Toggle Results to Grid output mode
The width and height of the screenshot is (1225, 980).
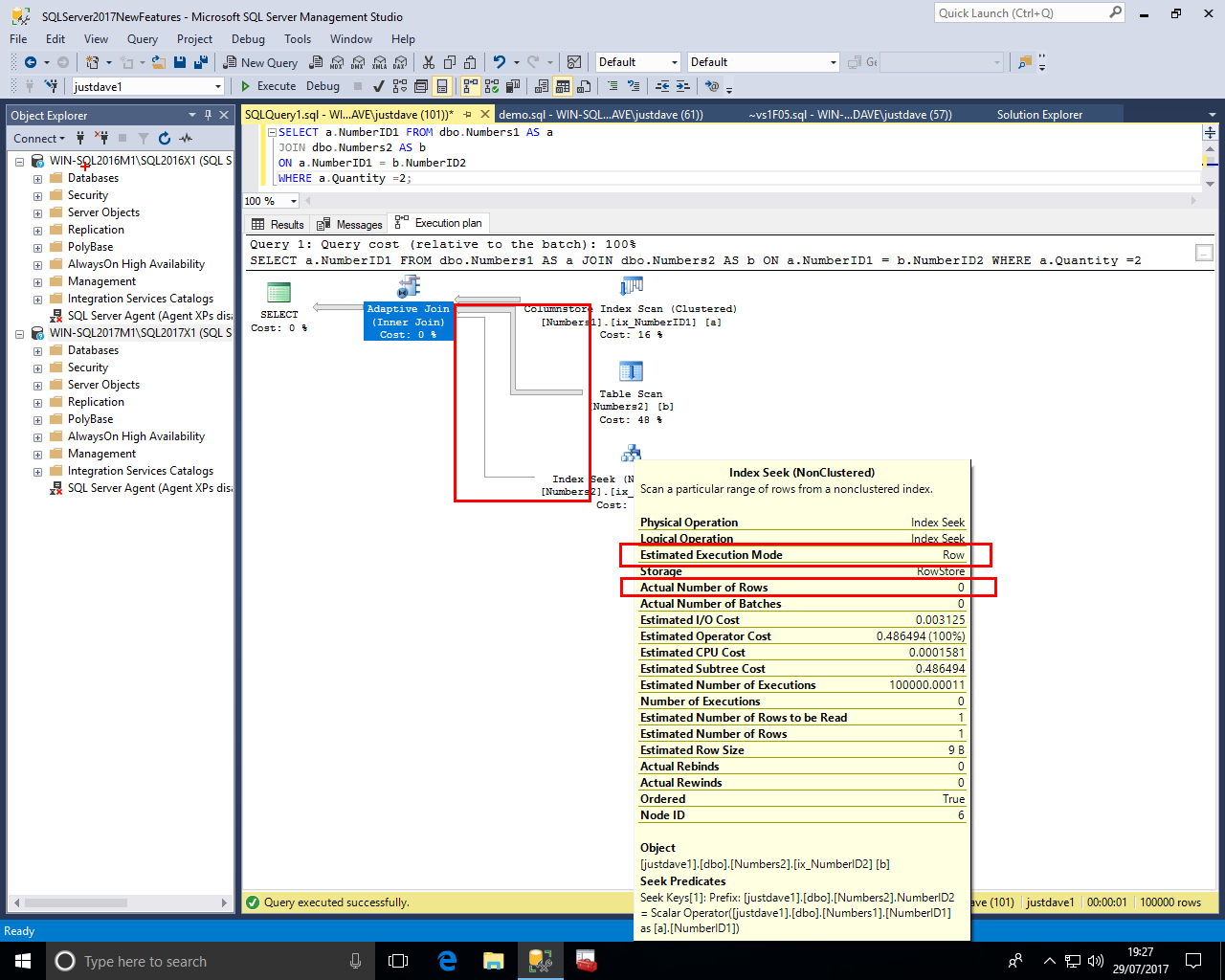[563, 86]
